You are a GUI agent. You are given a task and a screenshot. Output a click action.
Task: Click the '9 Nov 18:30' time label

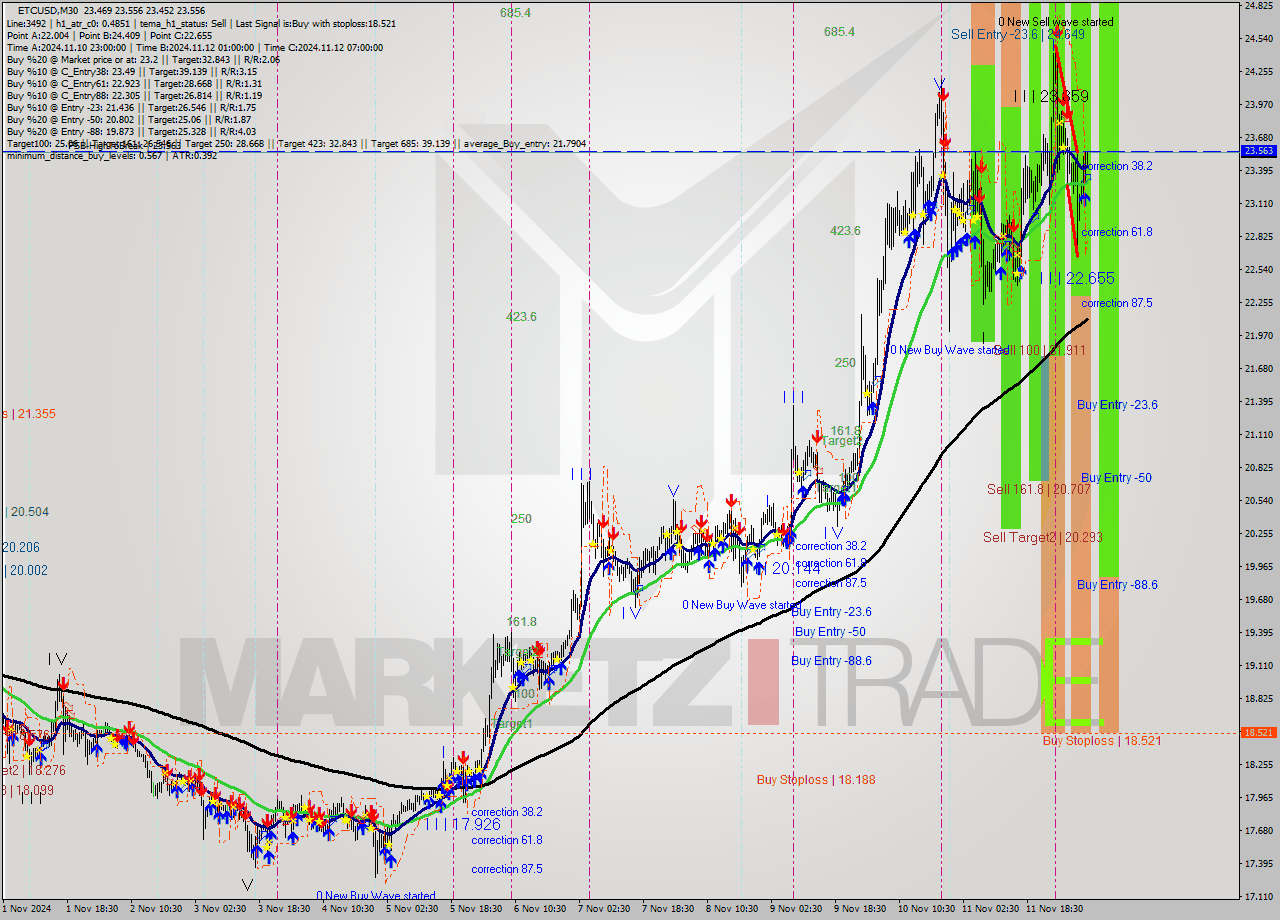[x=860, y=909]
